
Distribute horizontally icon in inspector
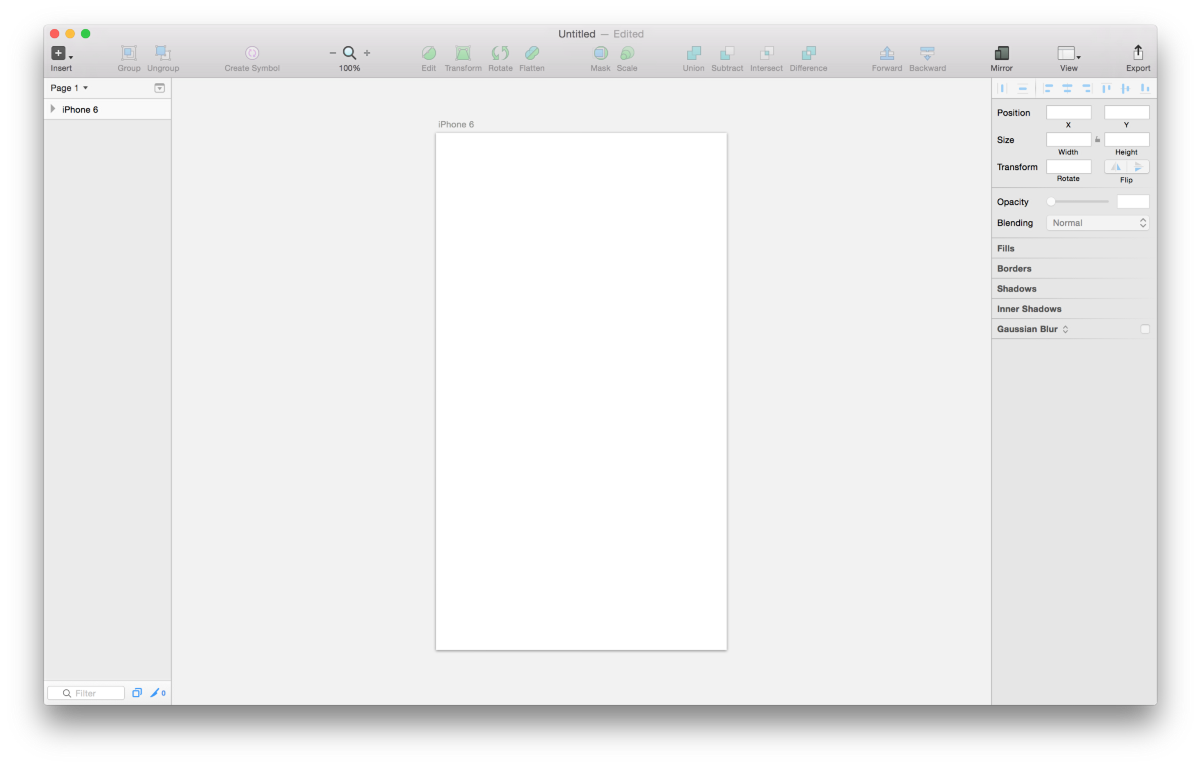pos(1002,88)
